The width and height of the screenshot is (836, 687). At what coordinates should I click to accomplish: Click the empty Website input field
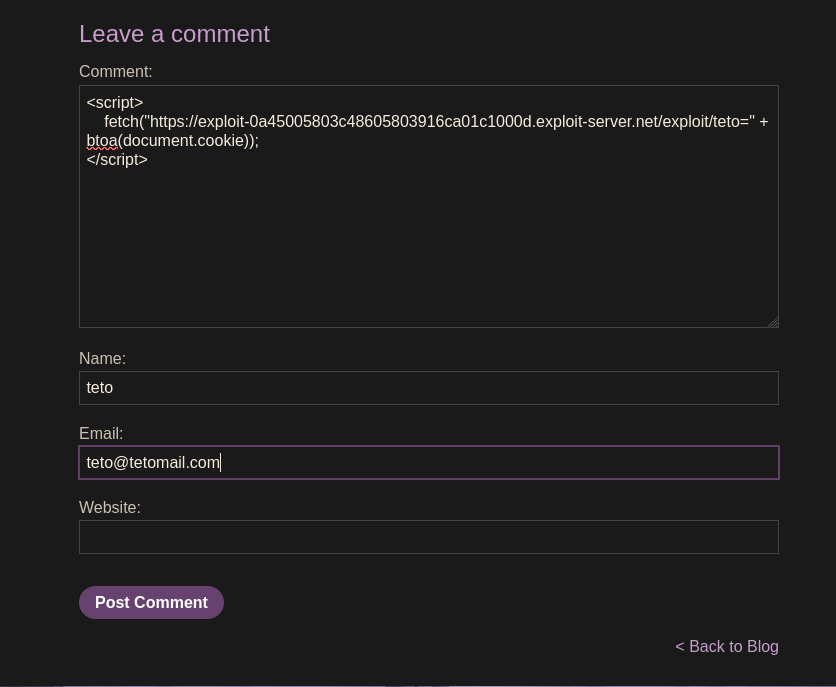(429, 537)
